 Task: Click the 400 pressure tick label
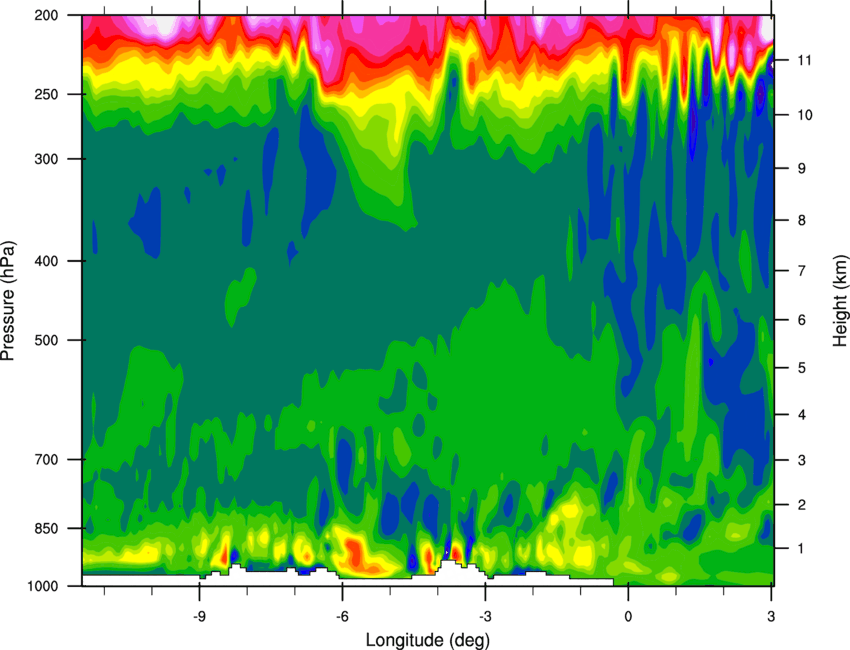[47, 261]
